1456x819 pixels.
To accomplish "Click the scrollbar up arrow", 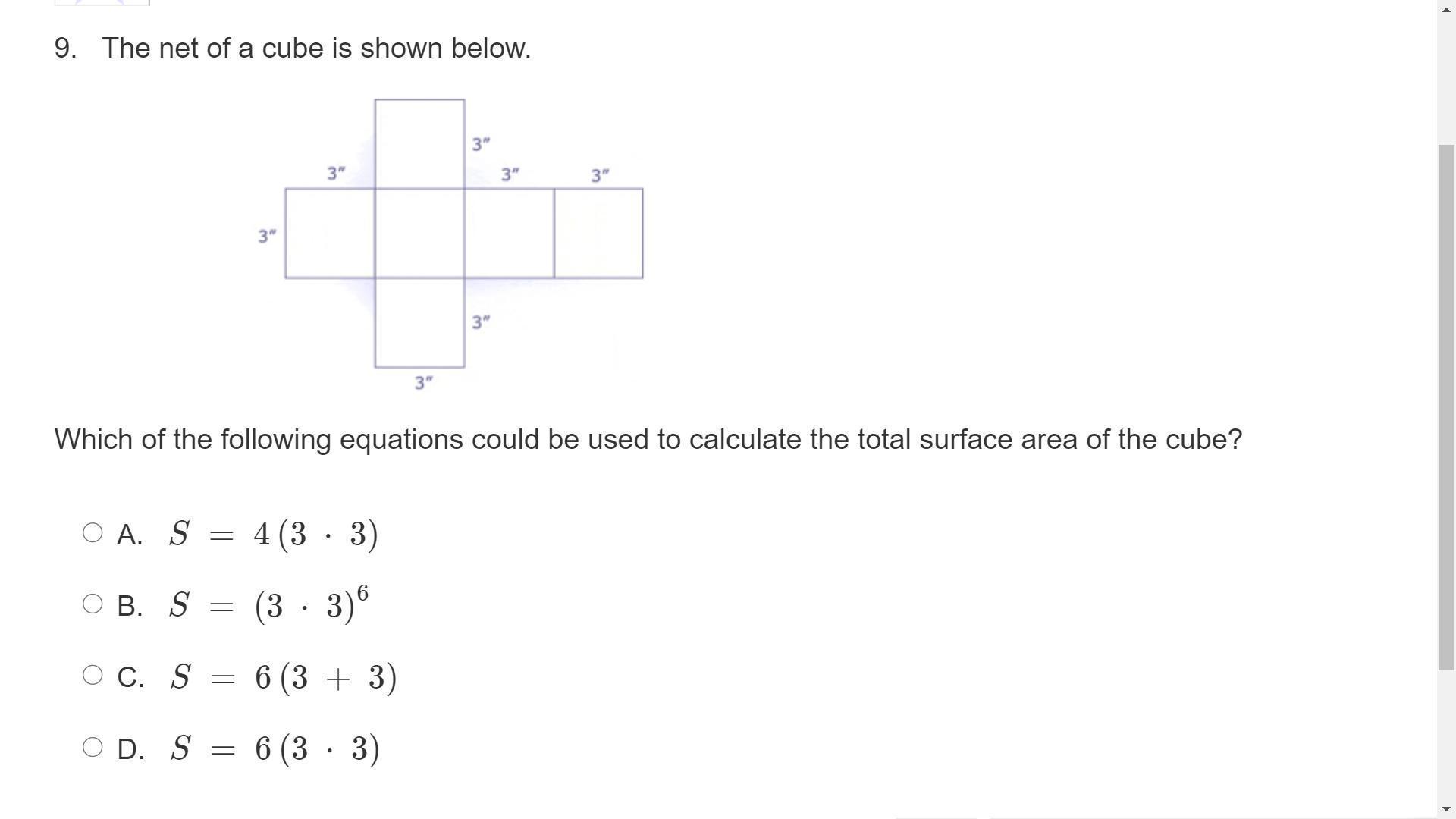I will point(1447,7).
